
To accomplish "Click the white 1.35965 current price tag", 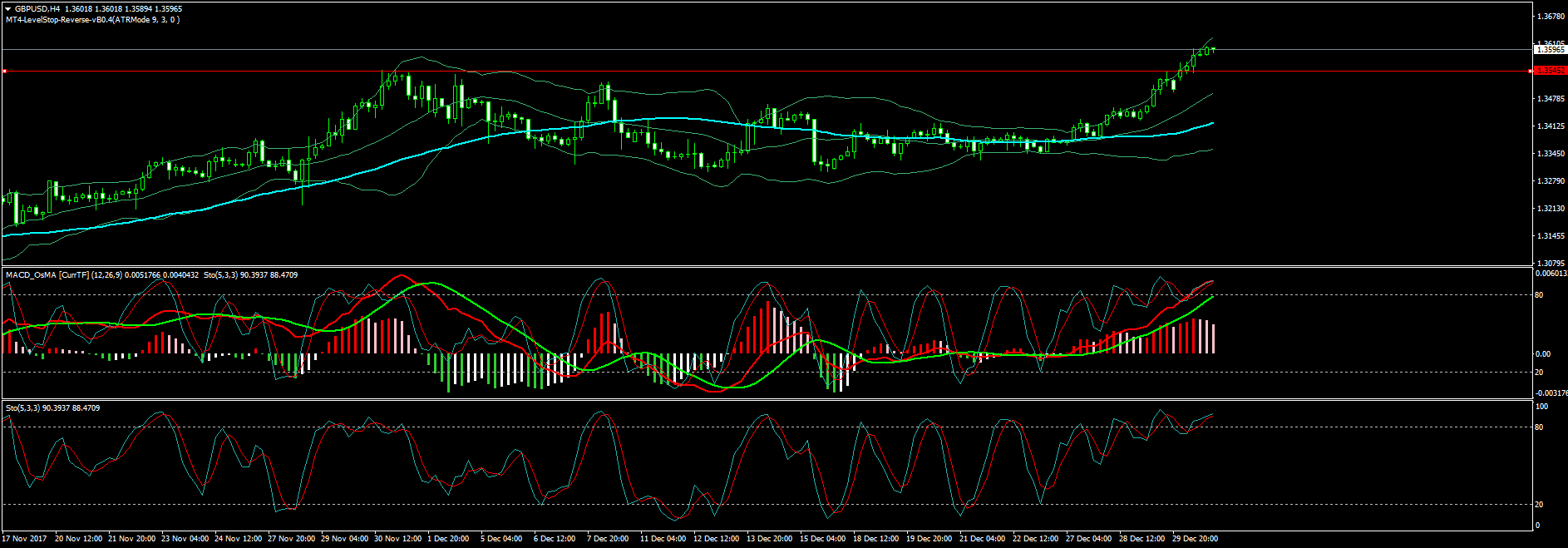I will [1551, 50].
